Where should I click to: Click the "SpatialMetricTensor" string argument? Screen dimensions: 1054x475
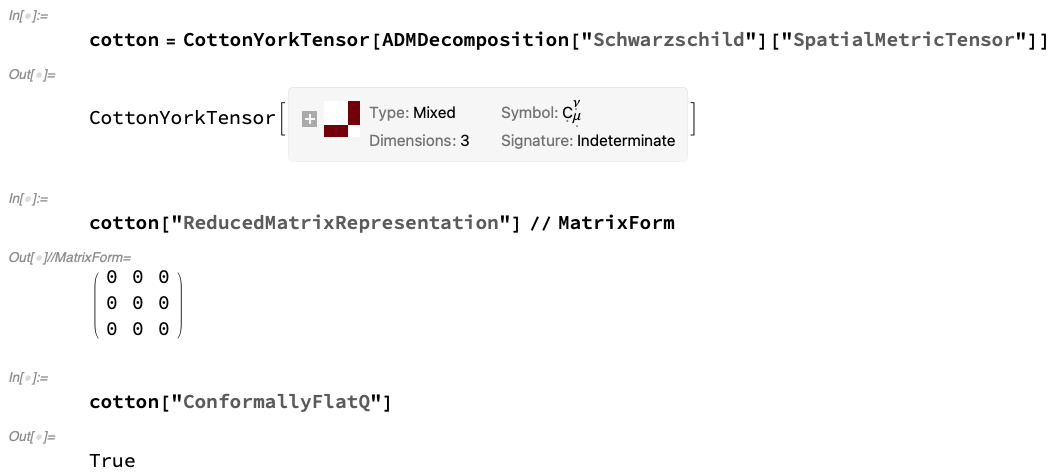pyautogui.click(x=905, y=40)
